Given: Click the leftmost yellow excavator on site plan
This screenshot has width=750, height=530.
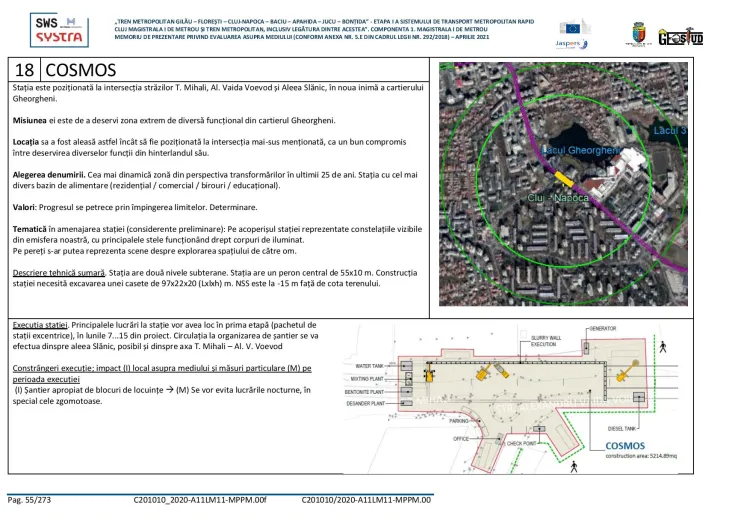Looking at the screenshot, I should coord(429,374).
